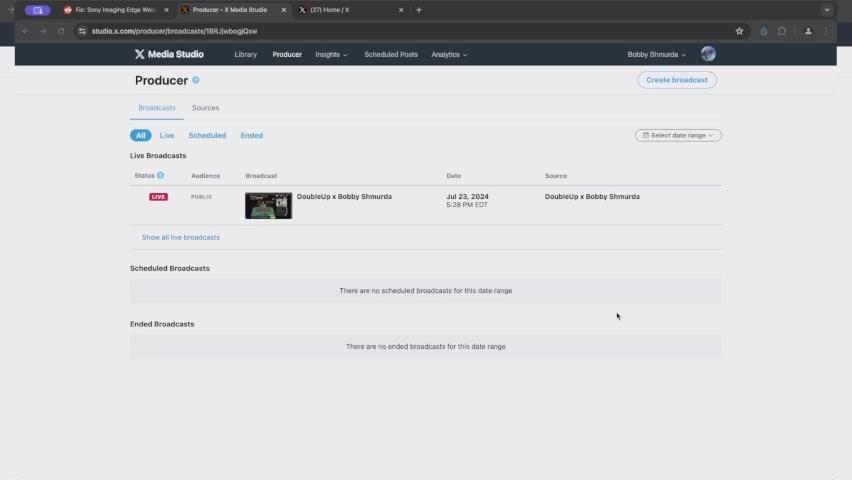Expand the Bobby Shmurda account dropdown
Image resolution: width=852 pixels, height=480 pixels.
656,54
